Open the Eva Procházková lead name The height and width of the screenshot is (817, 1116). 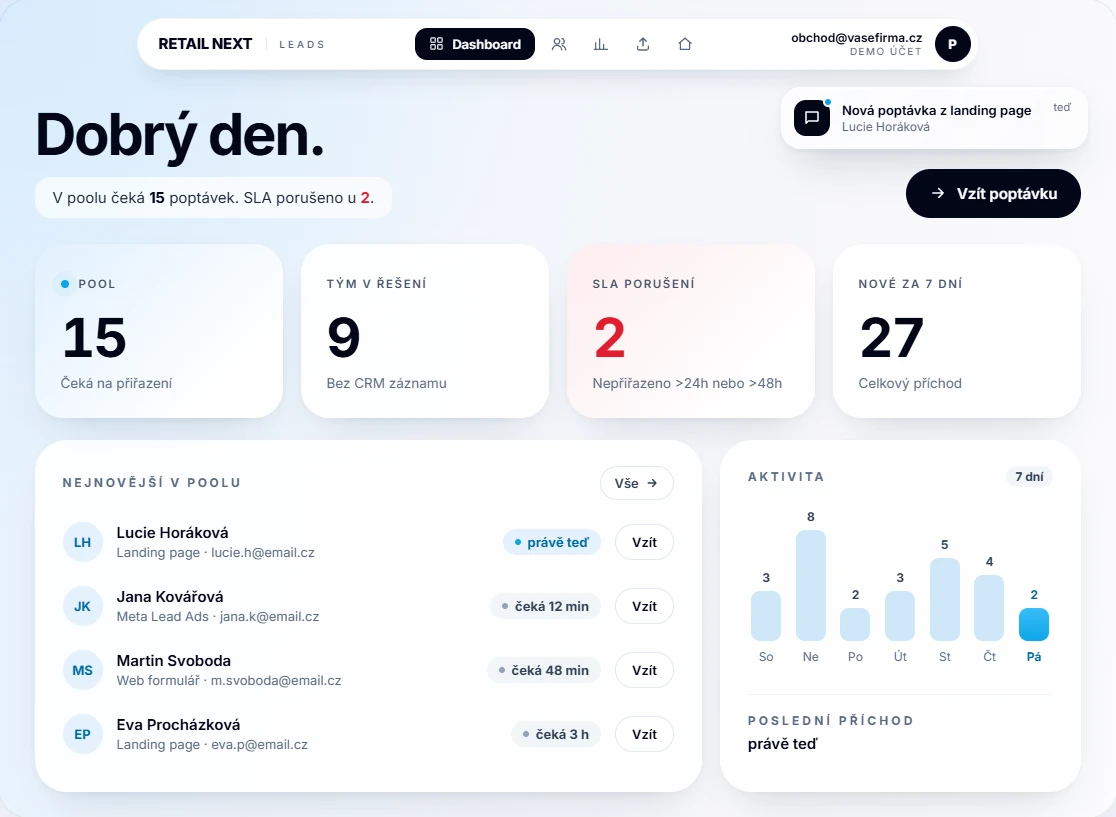(x=178, y=724)
